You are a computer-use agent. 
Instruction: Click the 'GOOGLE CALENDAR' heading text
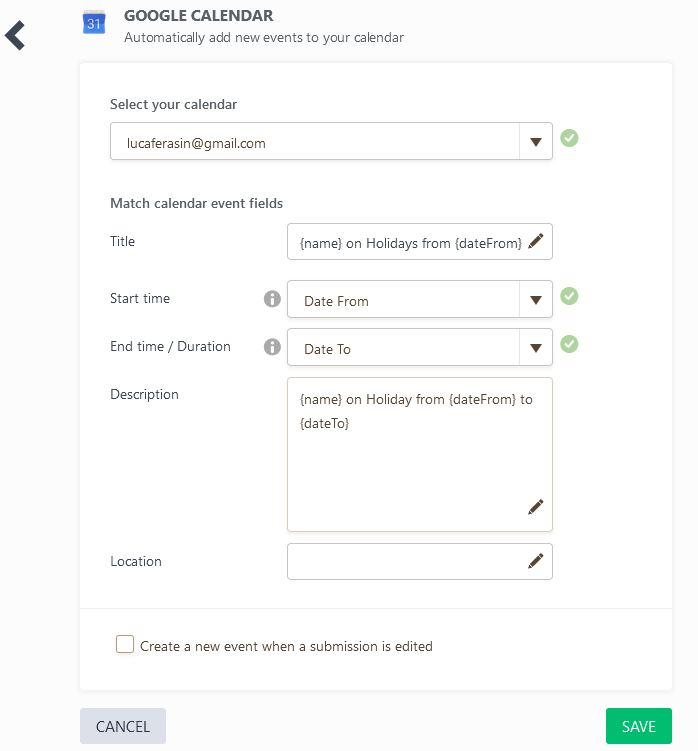[x=198, y=16]
